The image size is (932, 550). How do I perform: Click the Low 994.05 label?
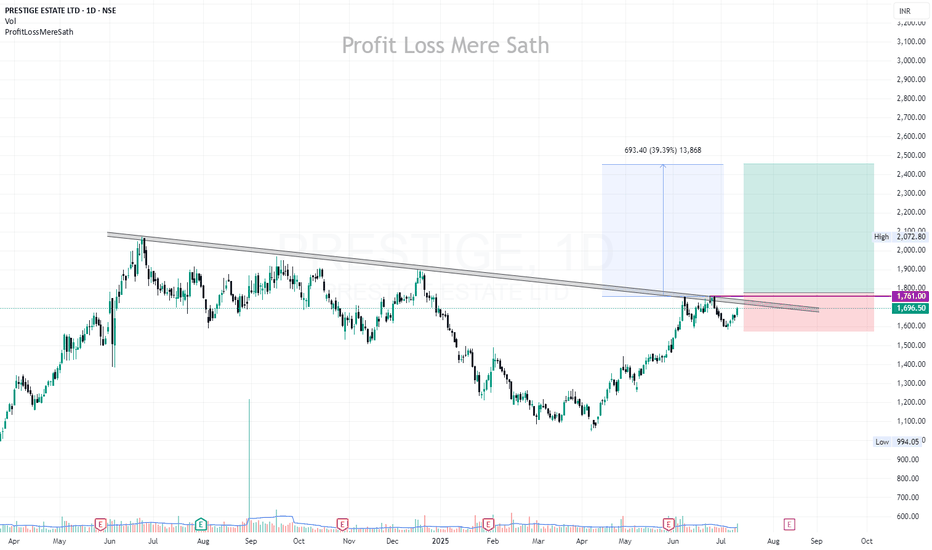click(898, 442)
